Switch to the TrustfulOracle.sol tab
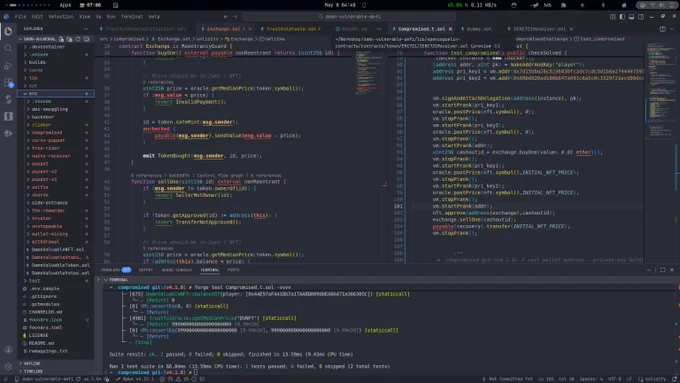The height and width of the screenshot is (383, 680). (291, 29)
